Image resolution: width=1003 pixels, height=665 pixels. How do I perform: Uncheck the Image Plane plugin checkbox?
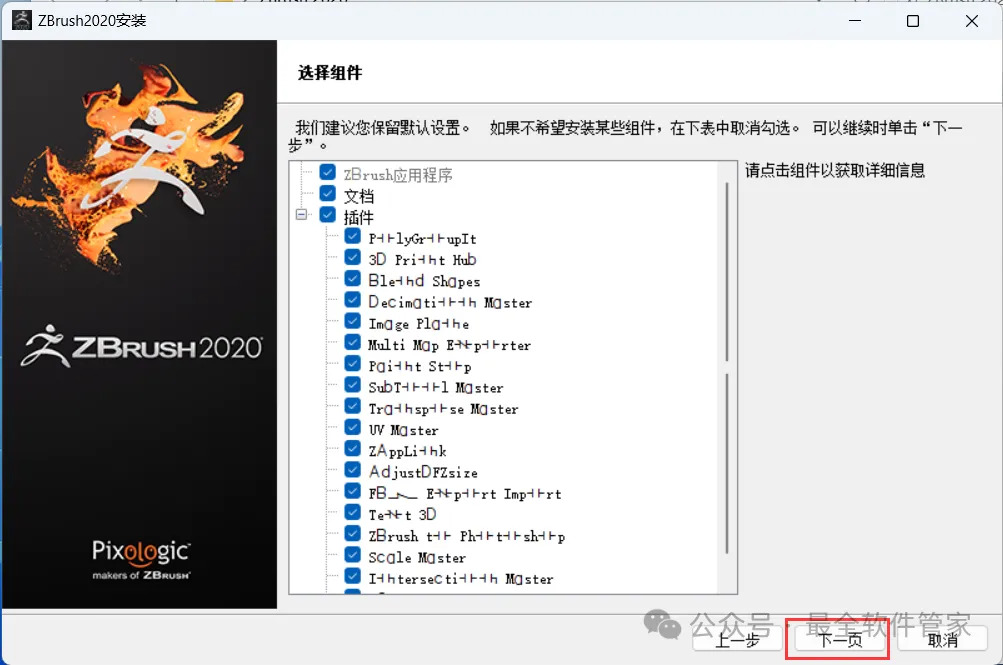click(352, 320)
